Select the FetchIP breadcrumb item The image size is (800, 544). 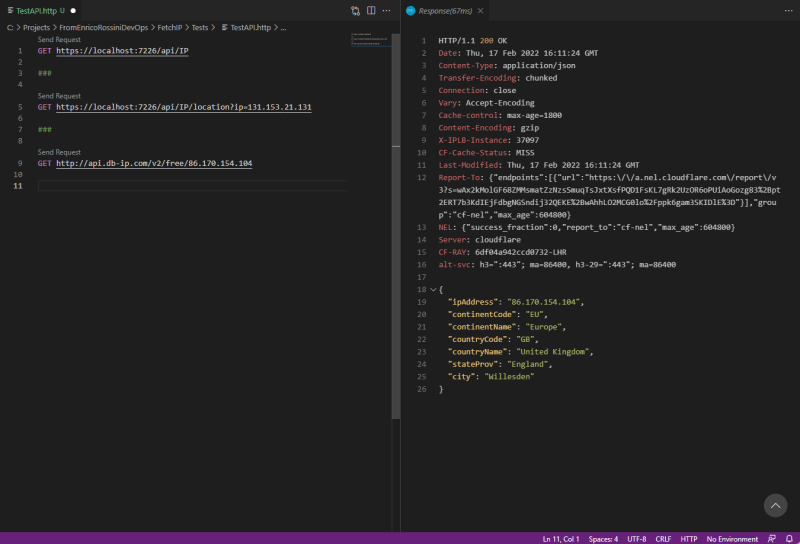(x=170, y=28)
